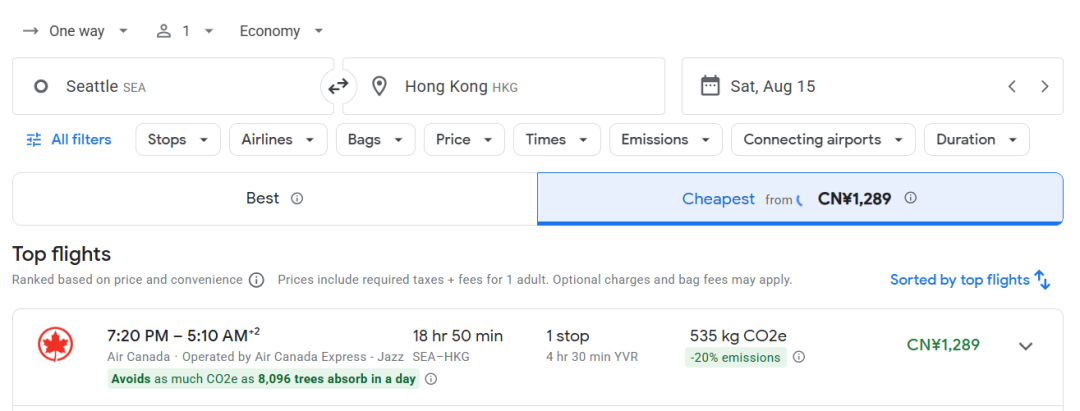Open All filters panel
The width and height of the screenshot is (1080, 411).
coord(69,140)
